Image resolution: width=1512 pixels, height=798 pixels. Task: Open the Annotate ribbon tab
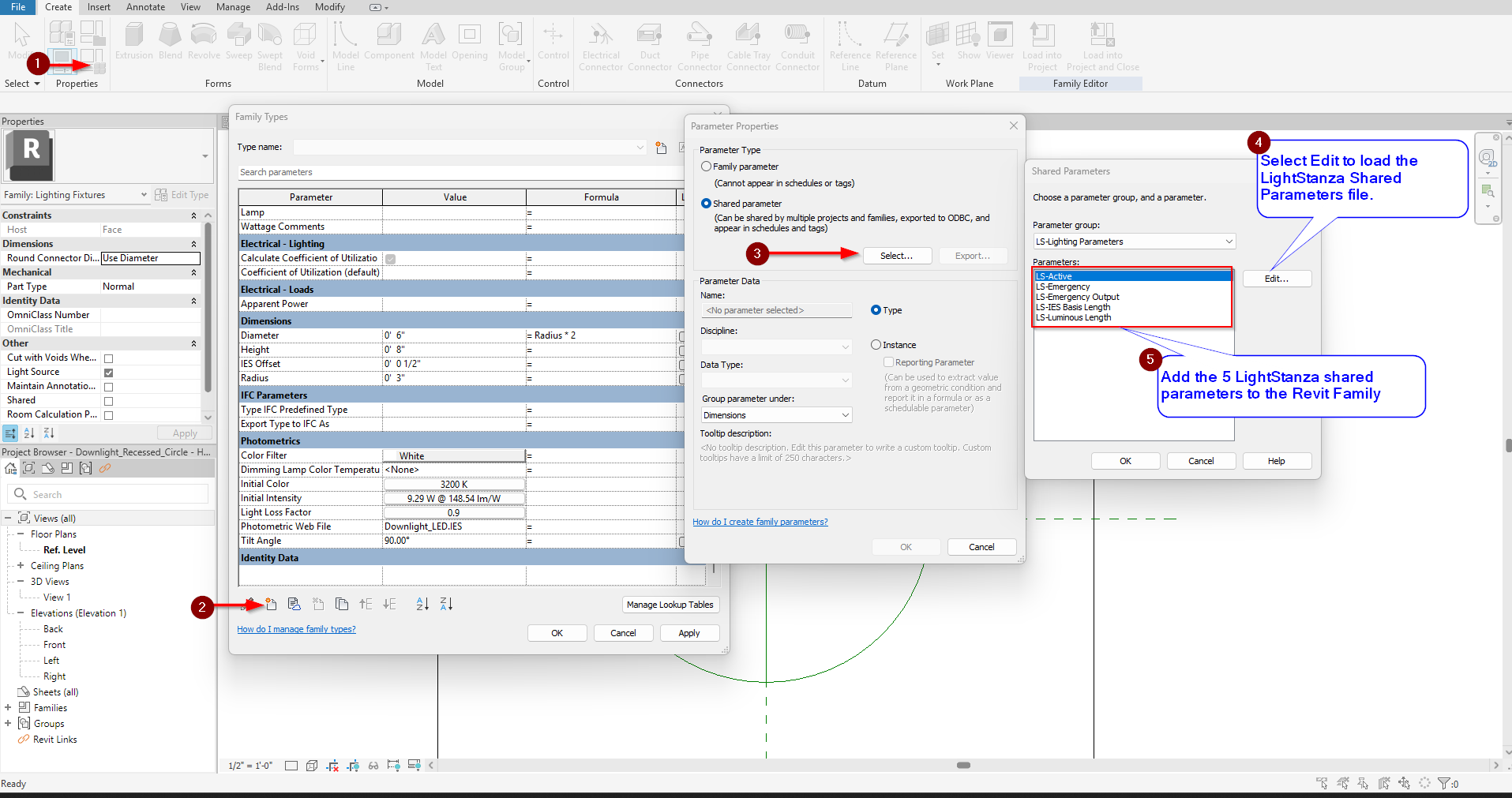(x=145, y=7)
